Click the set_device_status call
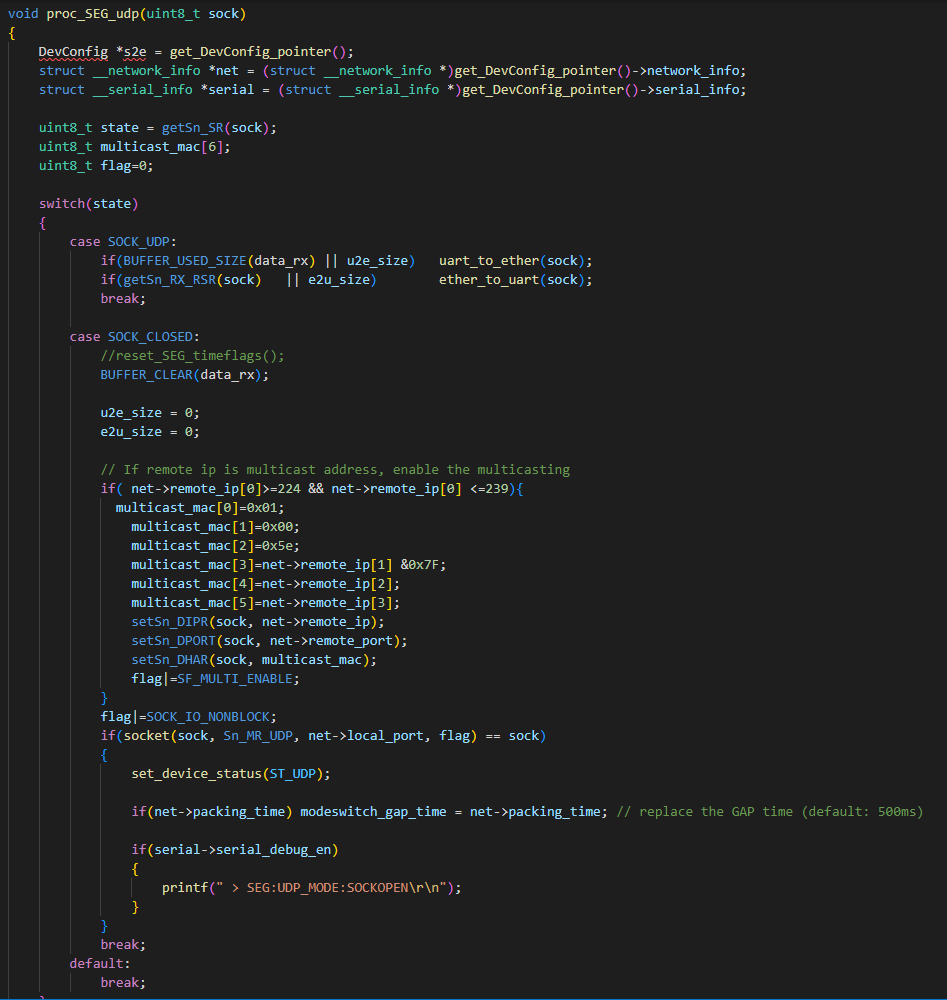947x1000 pixels. (231, 774)
